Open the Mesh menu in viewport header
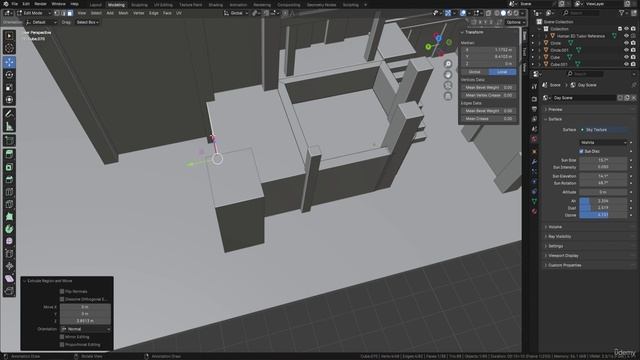640x360 pixels. (x=123, y=13)
